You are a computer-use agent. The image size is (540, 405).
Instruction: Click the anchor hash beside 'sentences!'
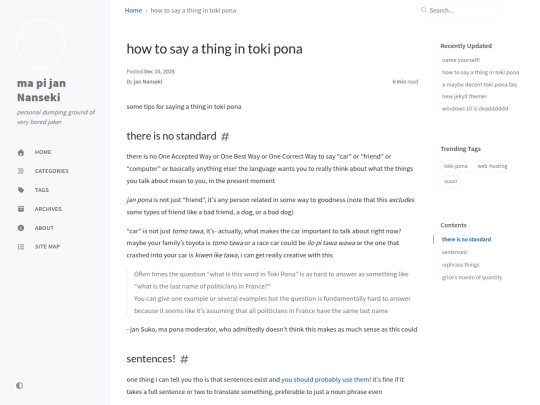pos(184,359)
